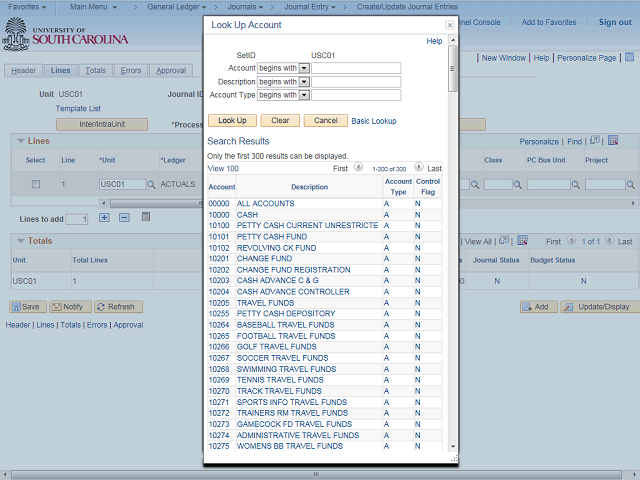Open Help link in lookup dialog
This screenshot has height=480, width=640.
click(x=434, y=41)
